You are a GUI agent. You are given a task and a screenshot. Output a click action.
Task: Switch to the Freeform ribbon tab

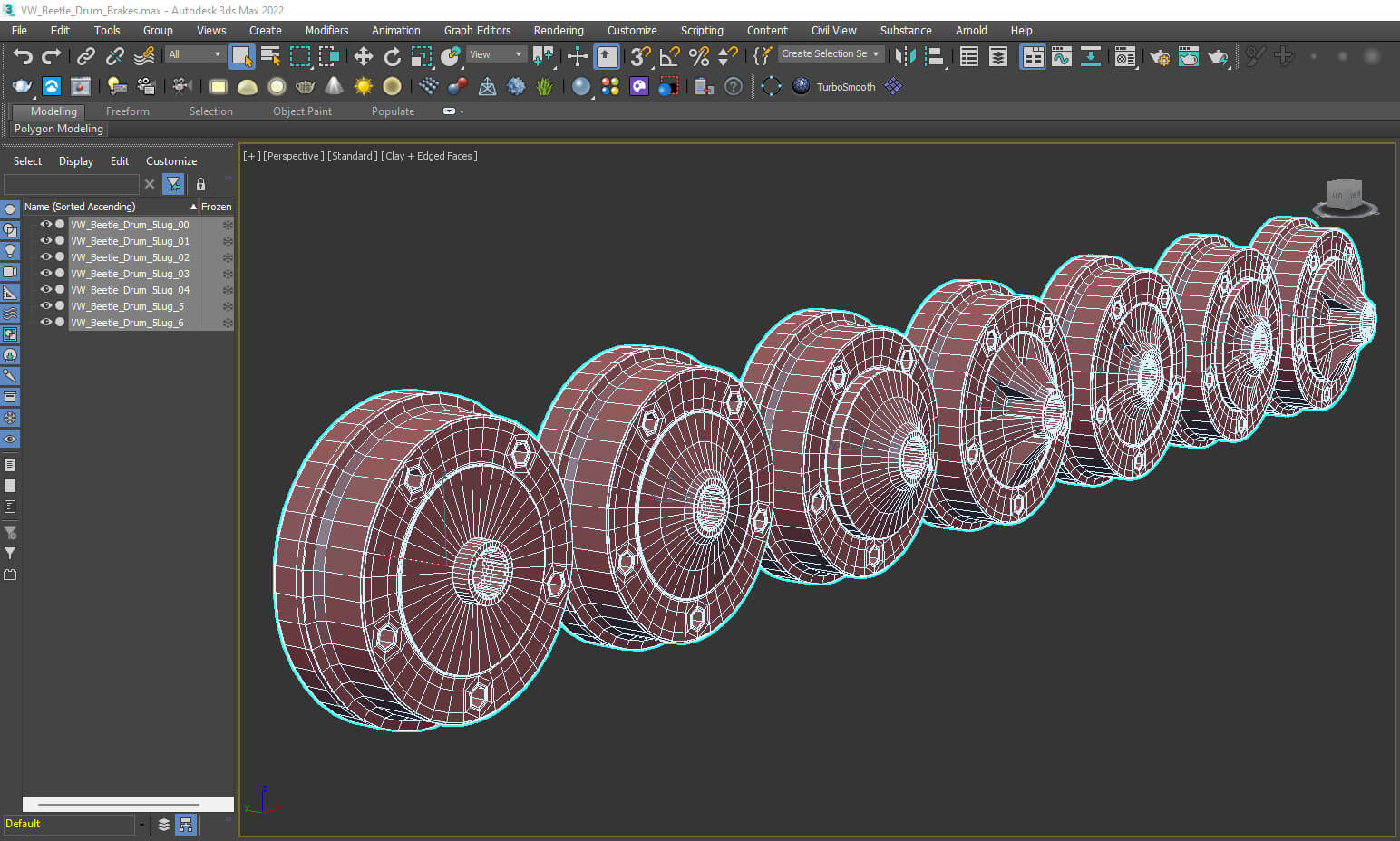[127, 111]
